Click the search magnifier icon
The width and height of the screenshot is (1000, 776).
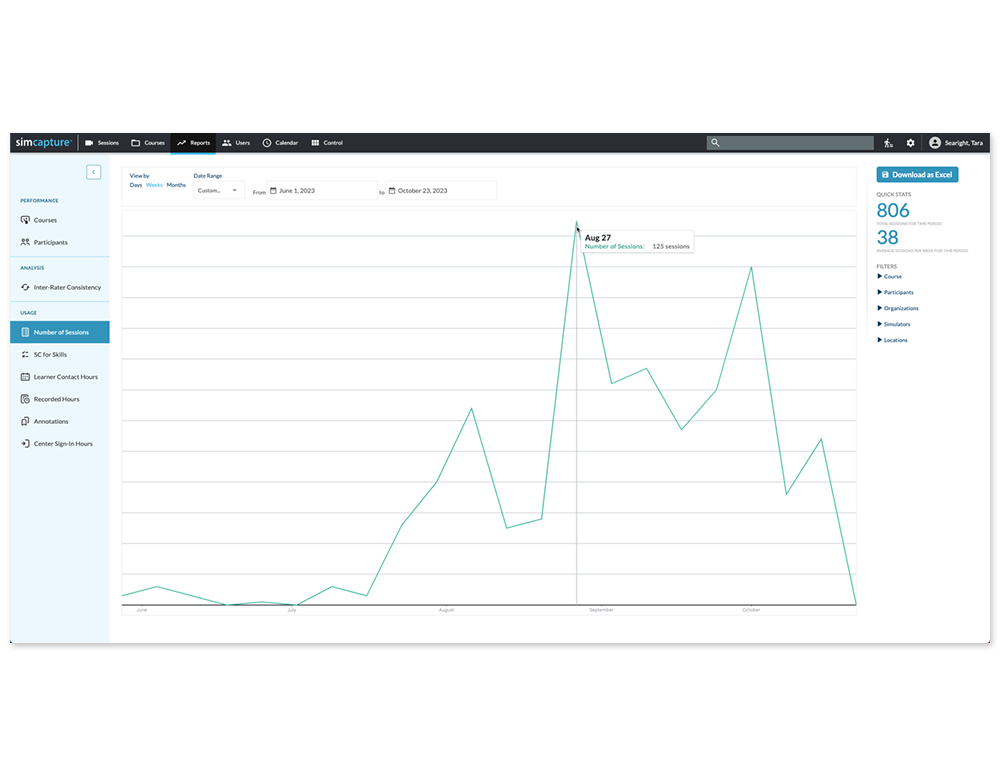[715, 143]
